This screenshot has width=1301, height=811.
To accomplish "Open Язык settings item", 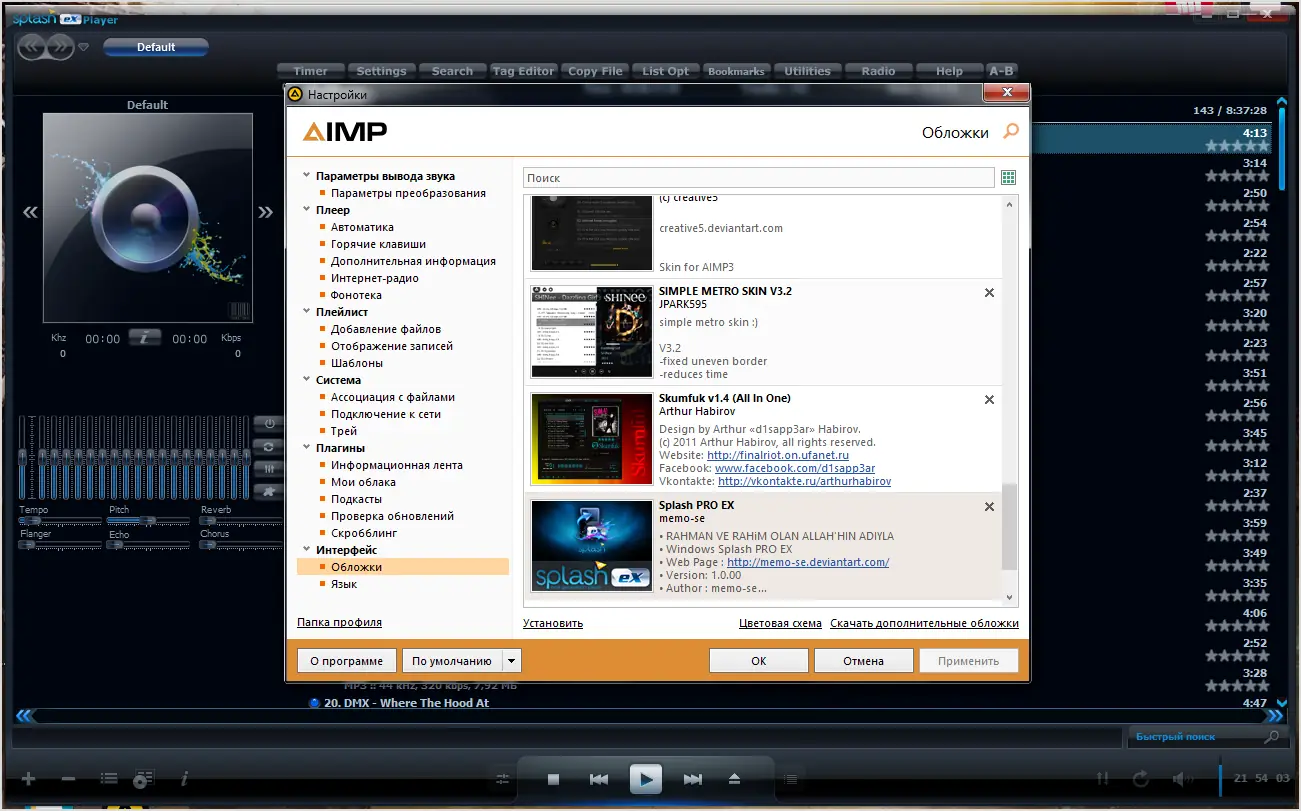I will tap(344, 584).
